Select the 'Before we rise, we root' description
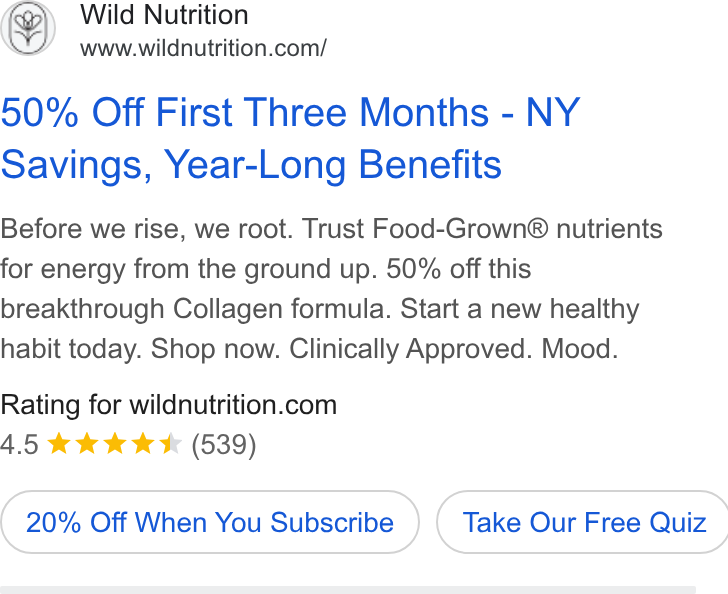This screenshot has width=728, height=594. 147,228
